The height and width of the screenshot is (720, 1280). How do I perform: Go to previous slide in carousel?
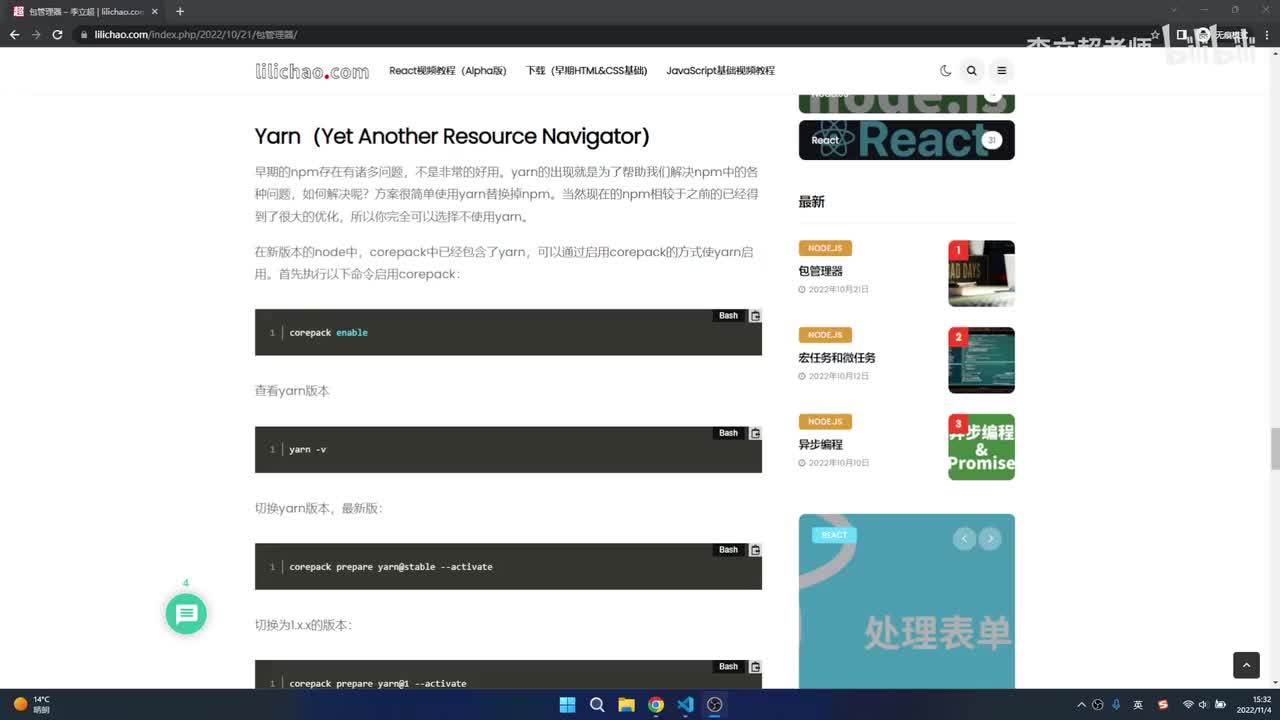(964, 539)
